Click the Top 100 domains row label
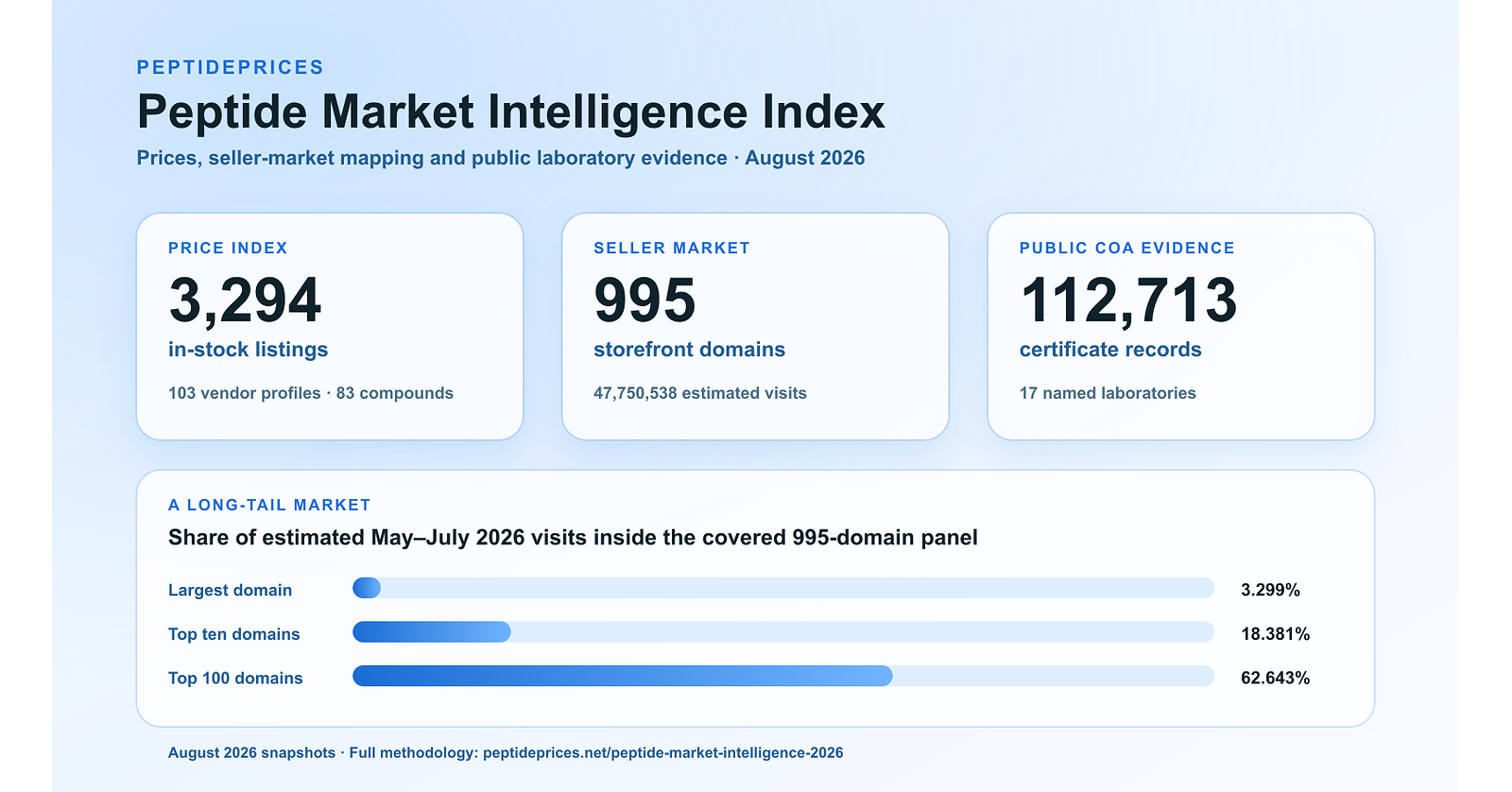This screenshot has height=792, width=1512. point(235,678)
